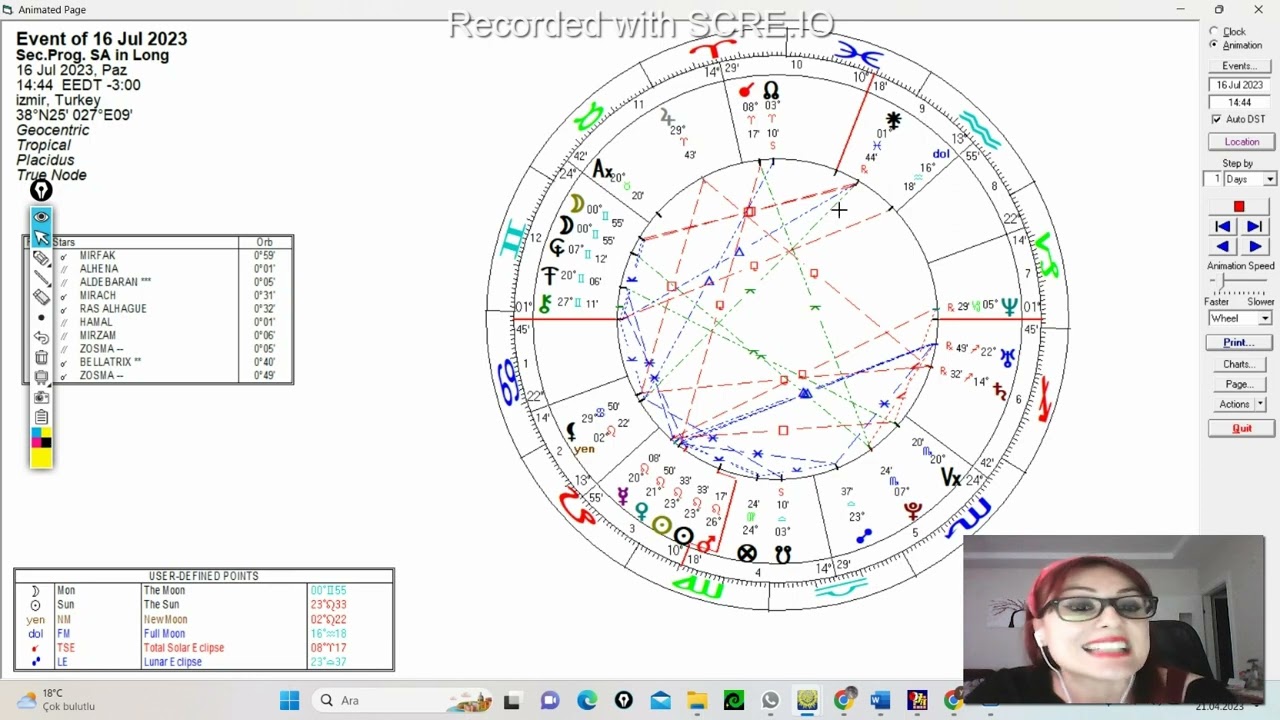Click the Print button
This screenshot has width=1280, height=720.
(x=1239, y=342)
